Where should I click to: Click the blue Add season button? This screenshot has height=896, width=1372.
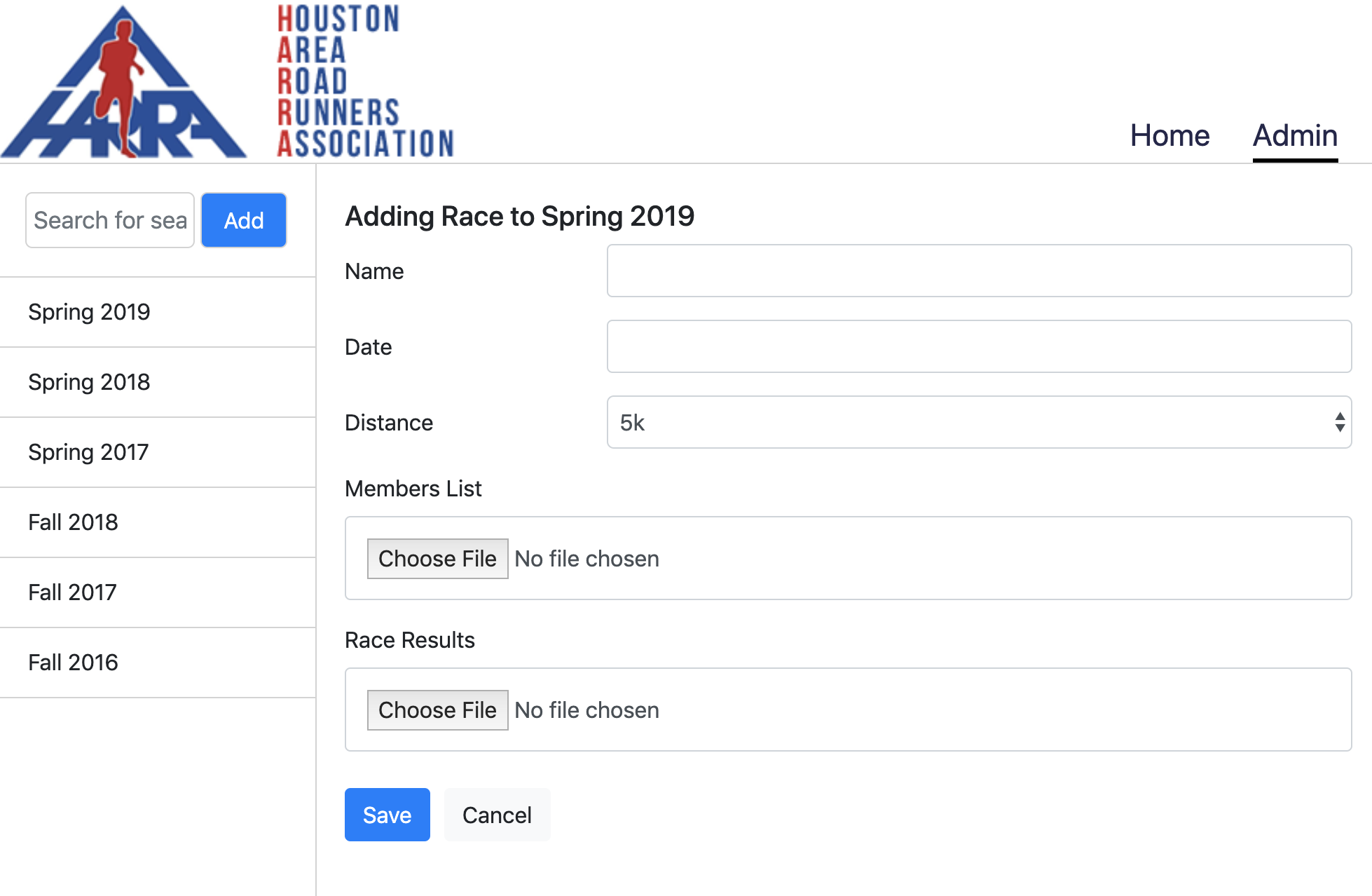(x=244, y=220)
